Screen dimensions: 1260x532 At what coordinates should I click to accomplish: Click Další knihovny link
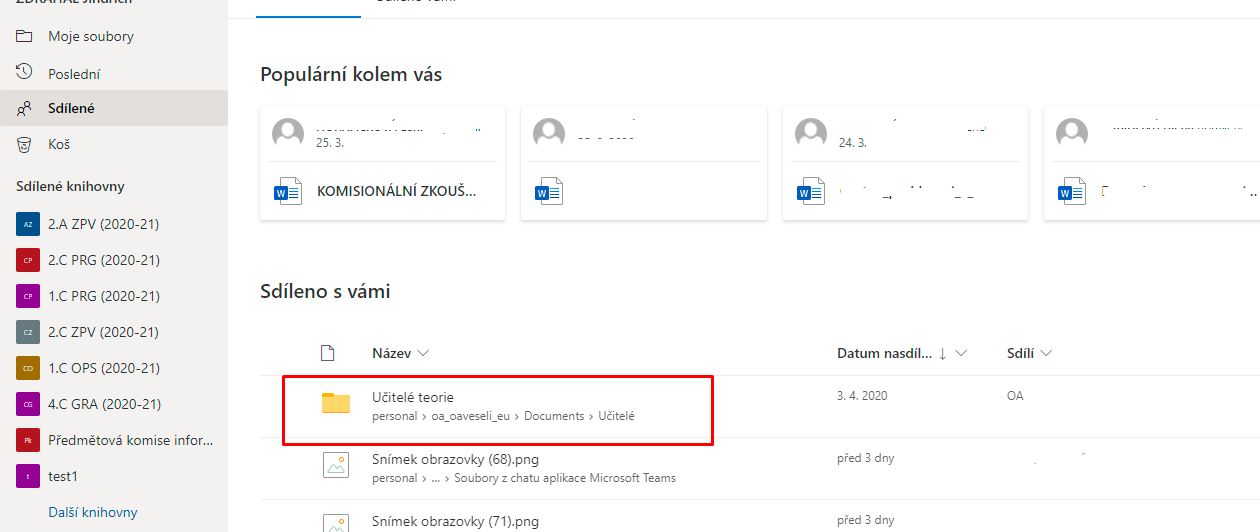pos(93,512)
